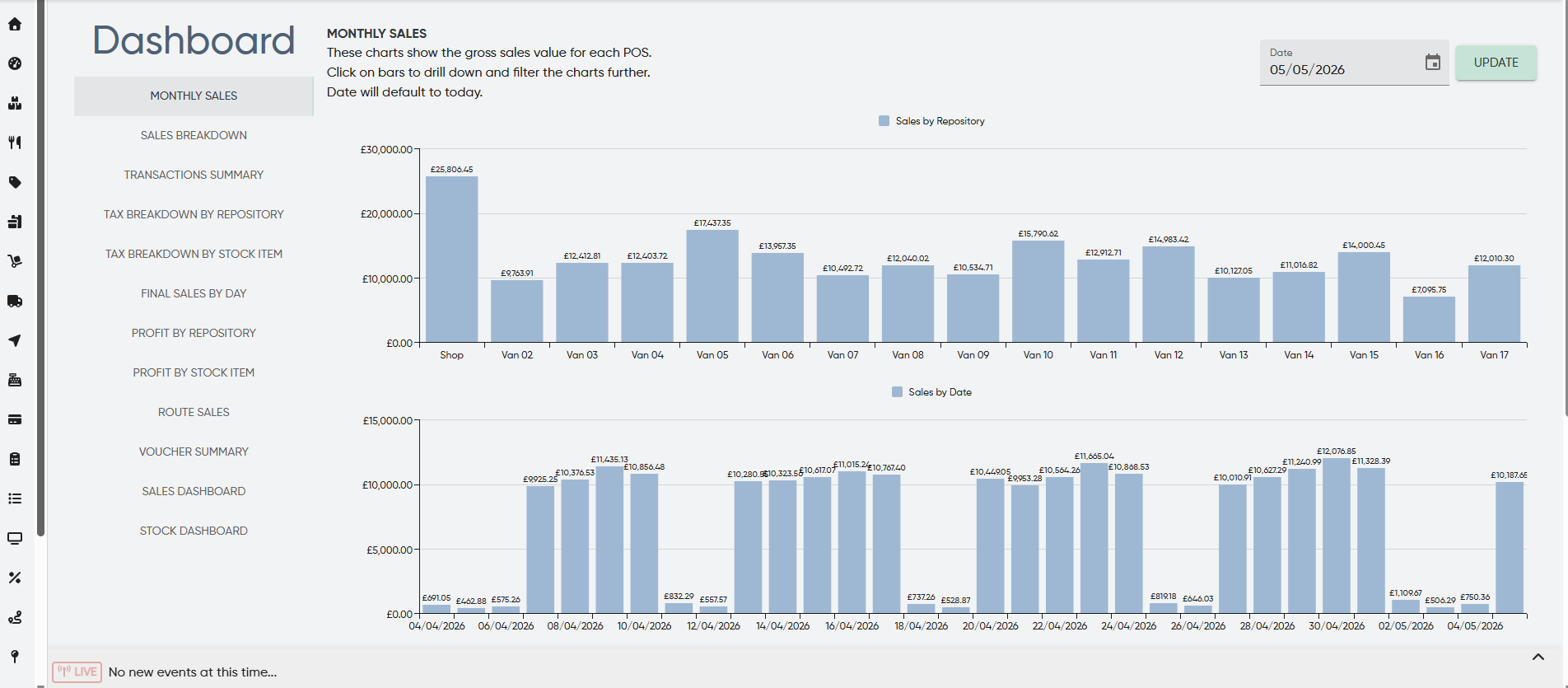1568x688 pixels.
Task: Open the route path icon
Action: [15, 617]
